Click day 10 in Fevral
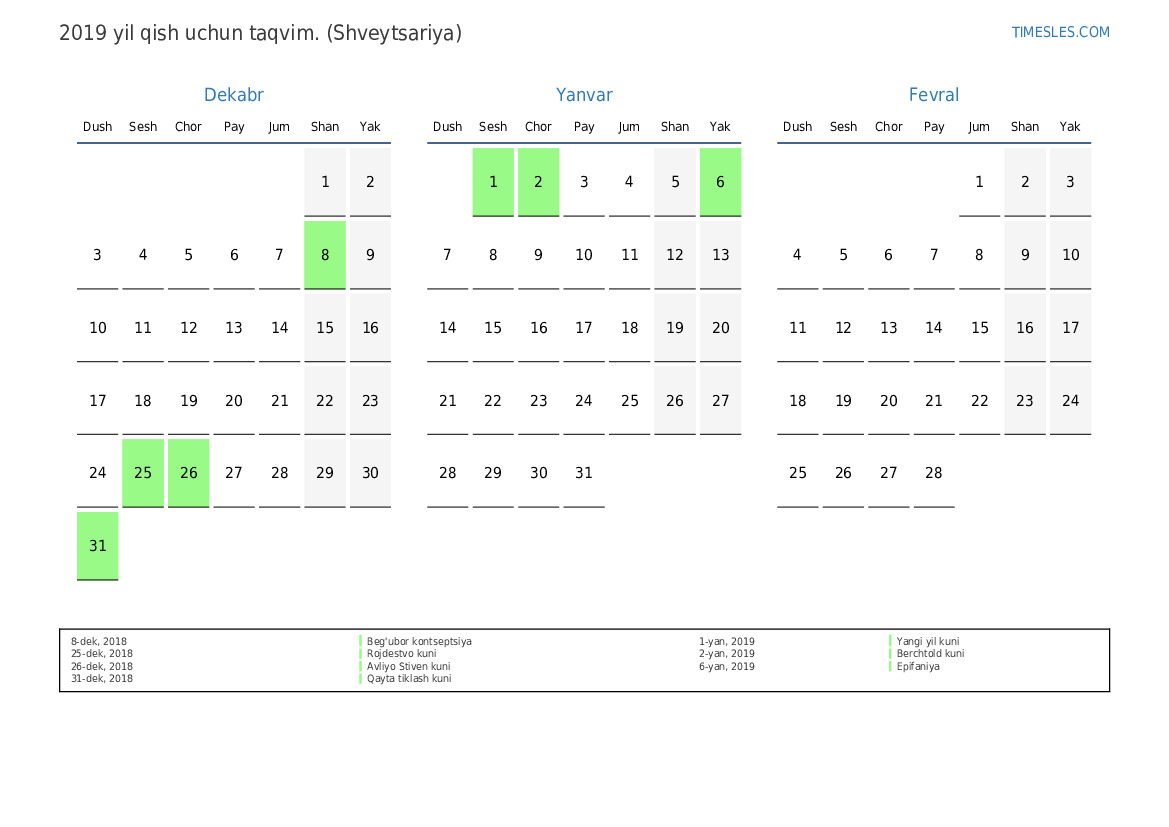 coord(1070,255)
